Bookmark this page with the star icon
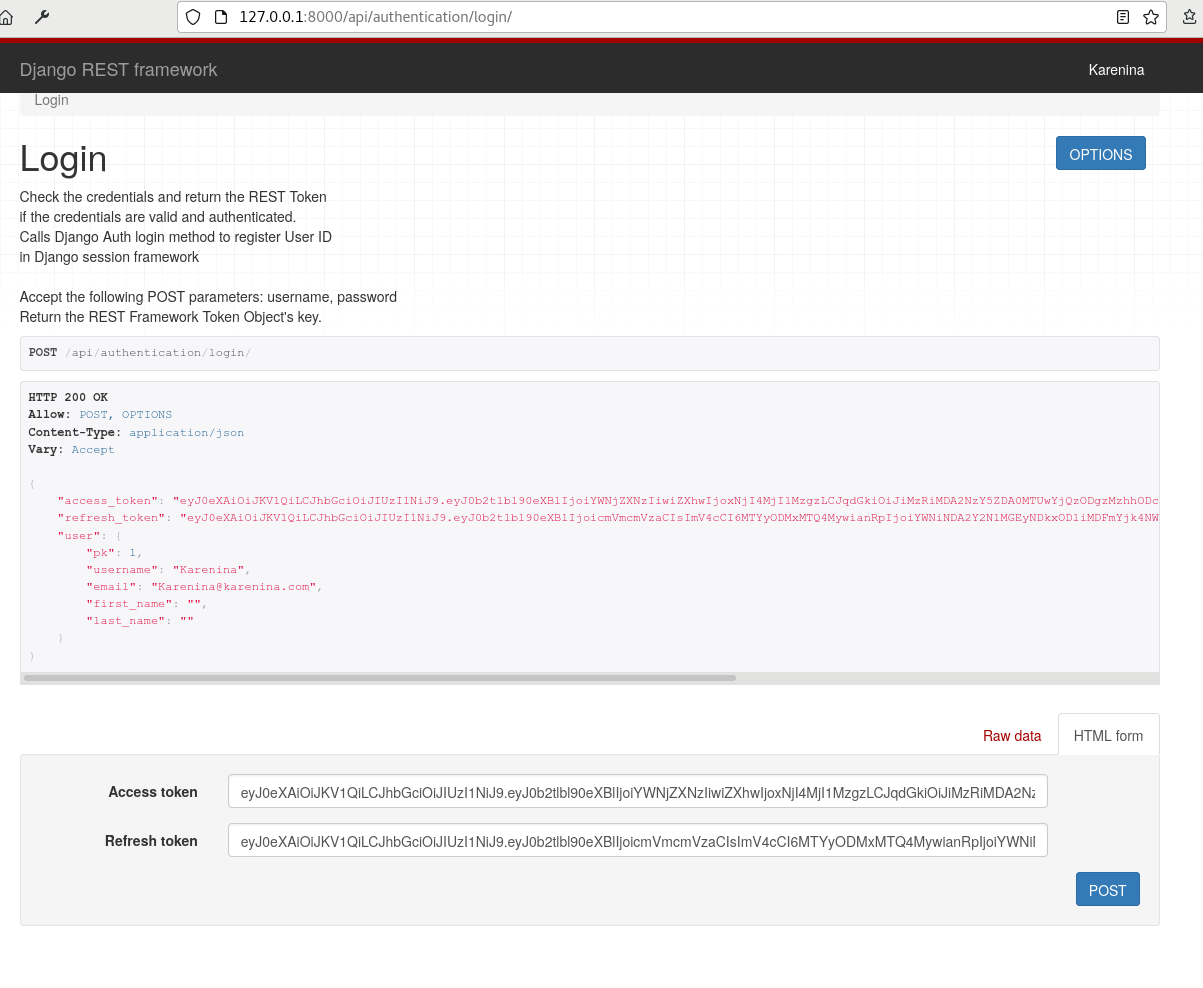 point(1150,17)
